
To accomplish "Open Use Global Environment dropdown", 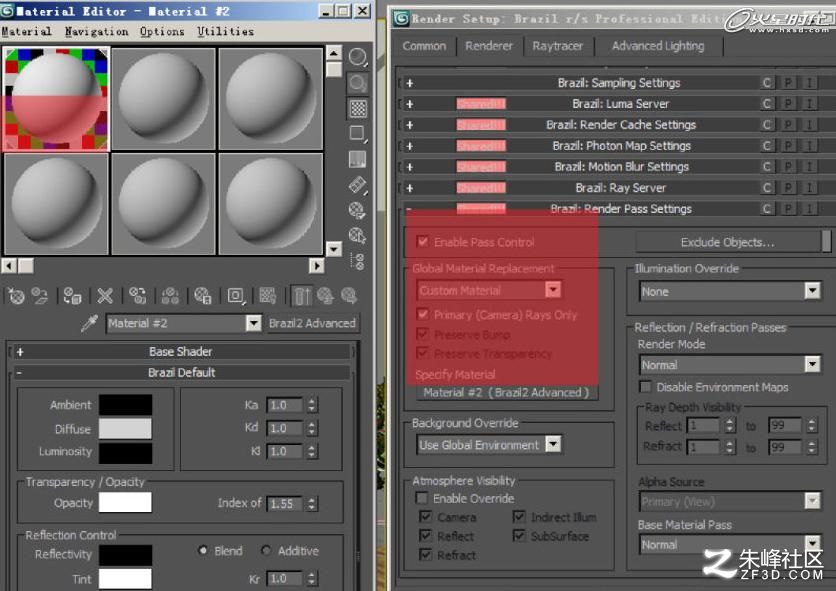I will pos(553,444).
